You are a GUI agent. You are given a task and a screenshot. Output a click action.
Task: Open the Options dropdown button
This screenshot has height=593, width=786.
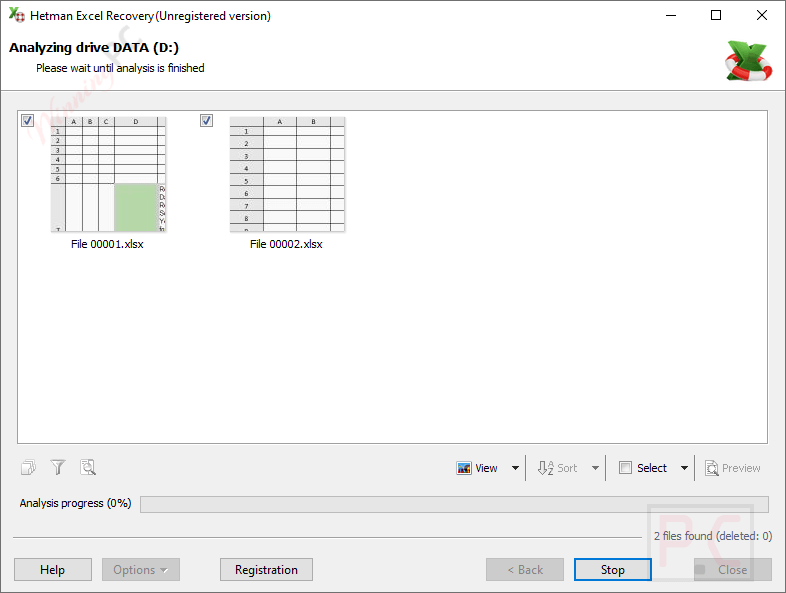click(141, 569)
